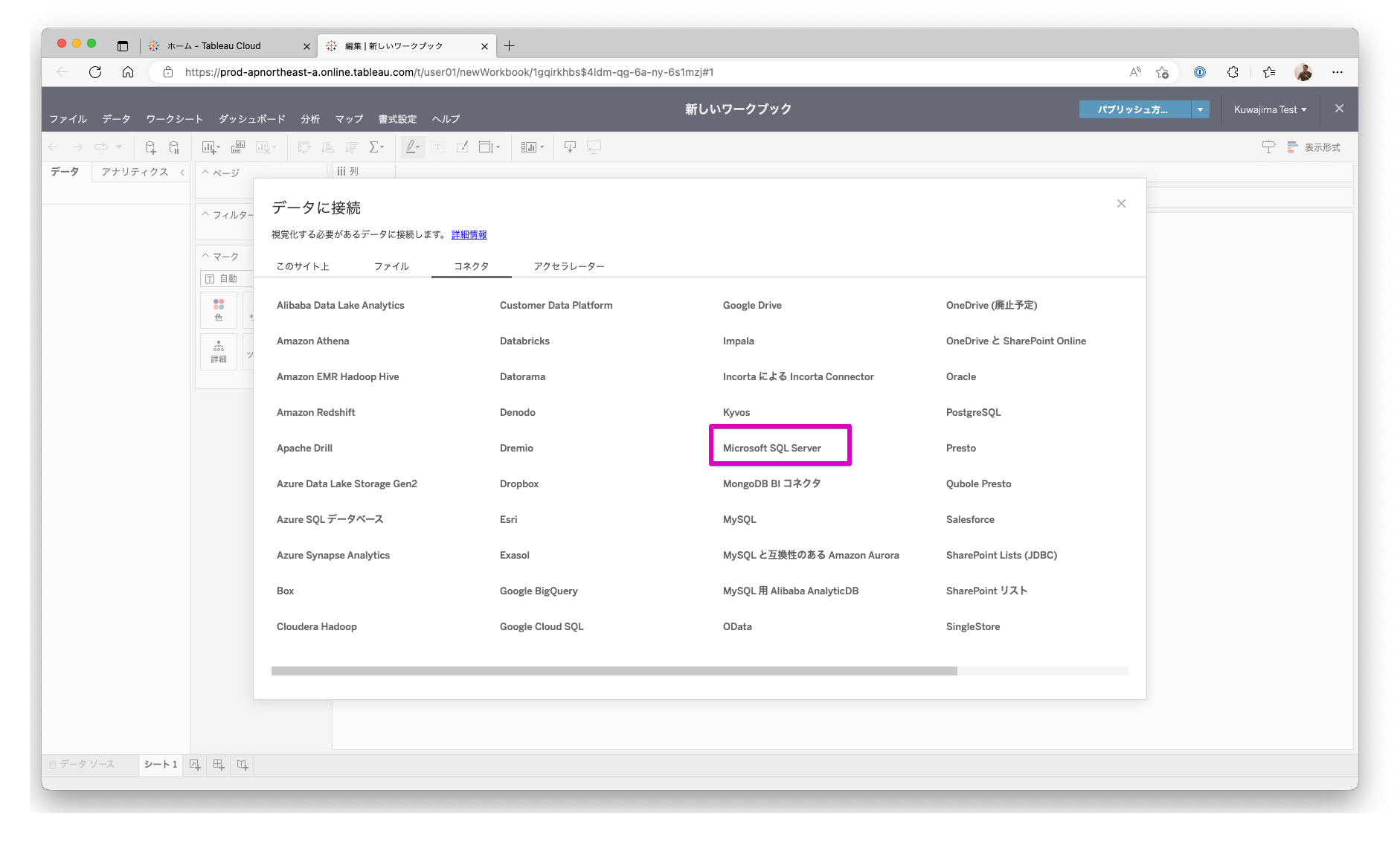Click the fit view toolbar icon

pyautogui.click(x=489, y=147)
